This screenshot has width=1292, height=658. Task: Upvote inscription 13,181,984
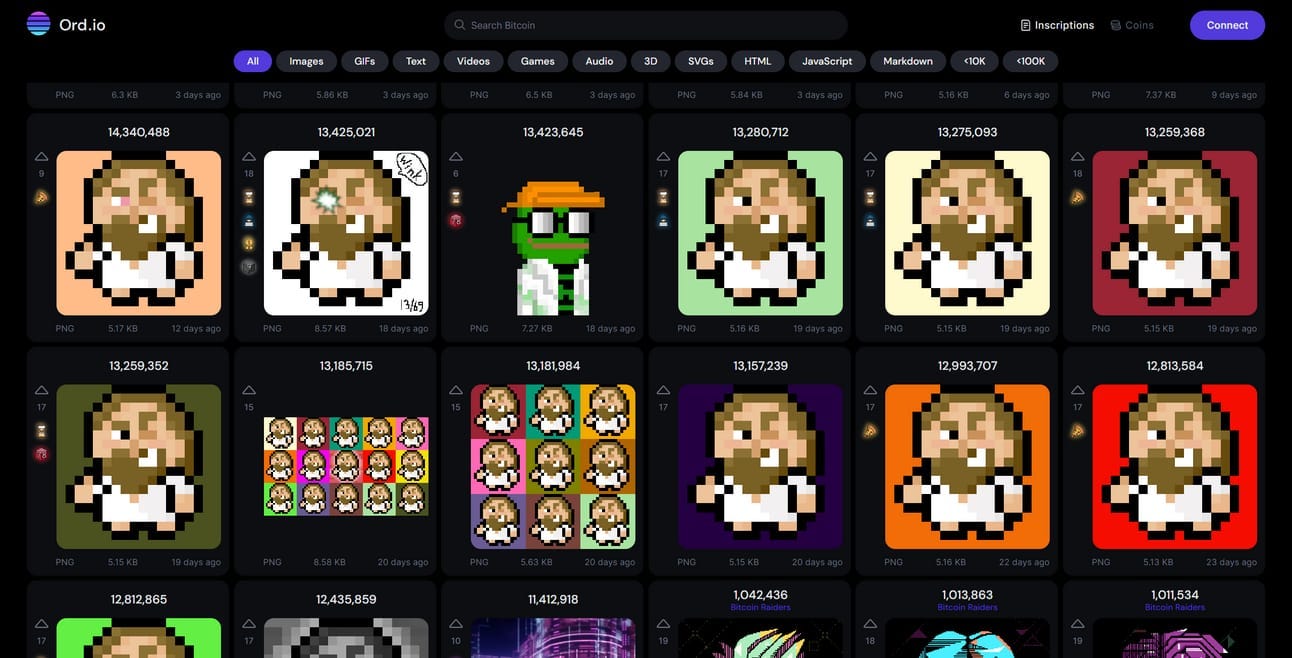click(x=456, y=391)
